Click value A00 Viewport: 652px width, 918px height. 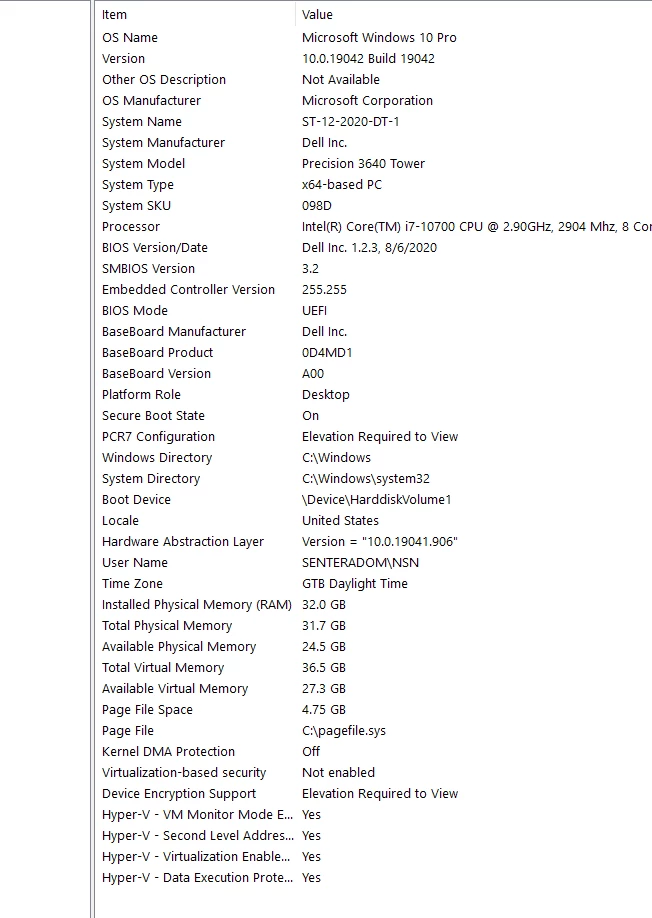313,374
